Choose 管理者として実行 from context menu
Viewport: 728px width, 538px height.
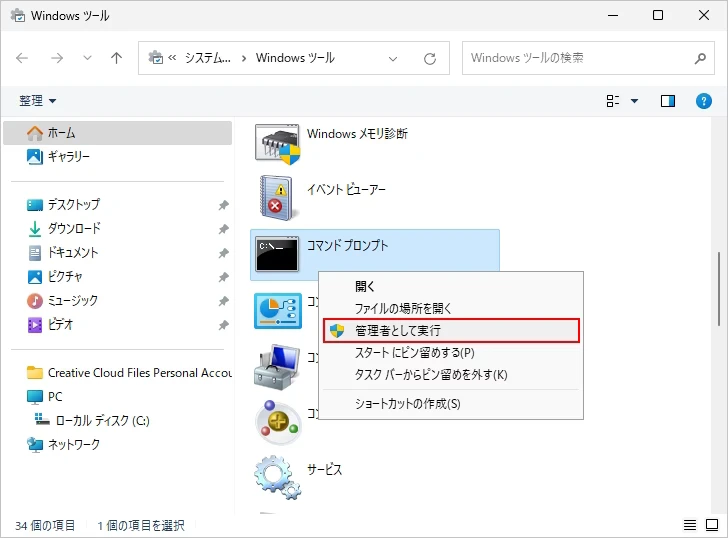451,331
